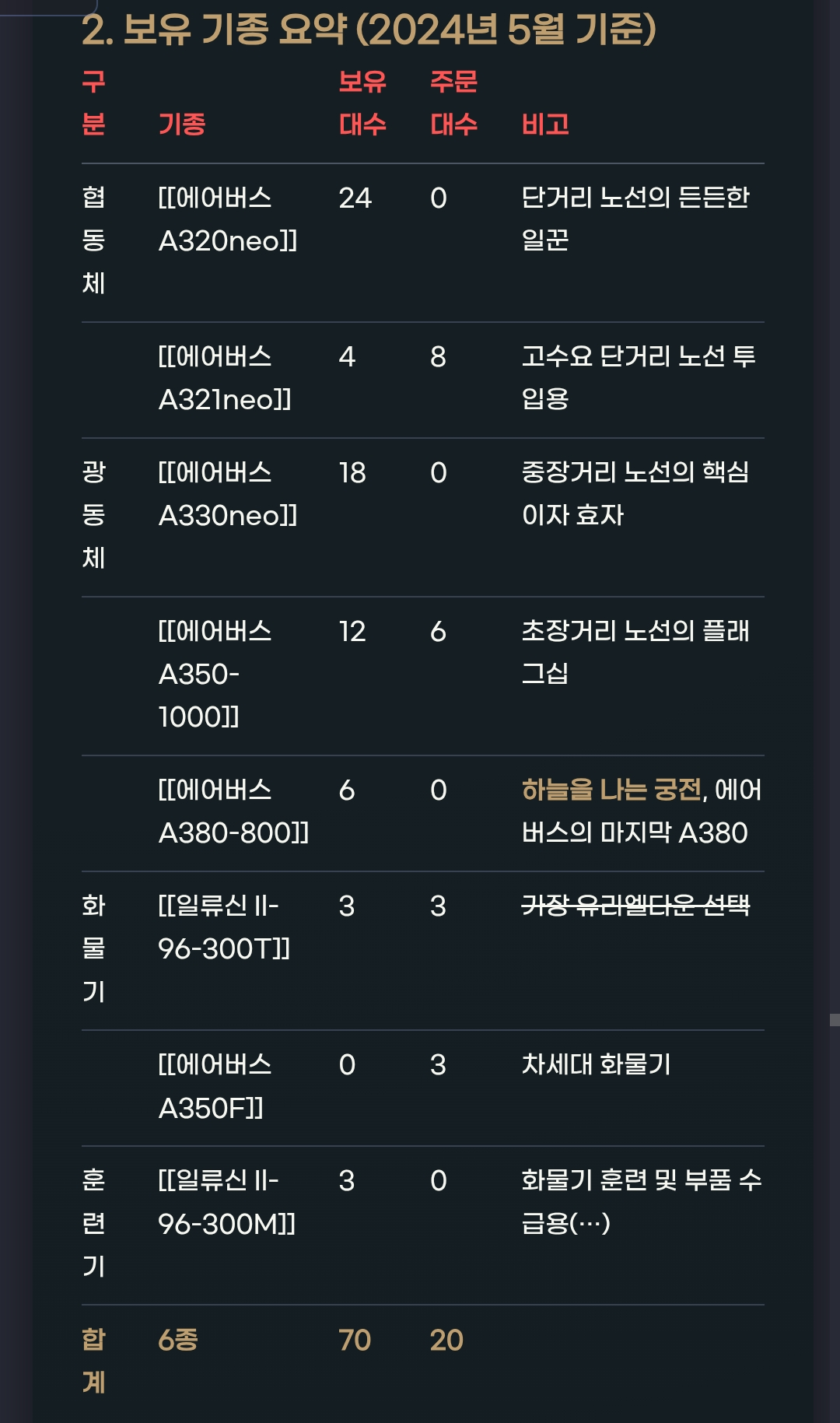840x1423 pixels.
Task: Click the '기종' column header
Action: click(x=182, y=124)
